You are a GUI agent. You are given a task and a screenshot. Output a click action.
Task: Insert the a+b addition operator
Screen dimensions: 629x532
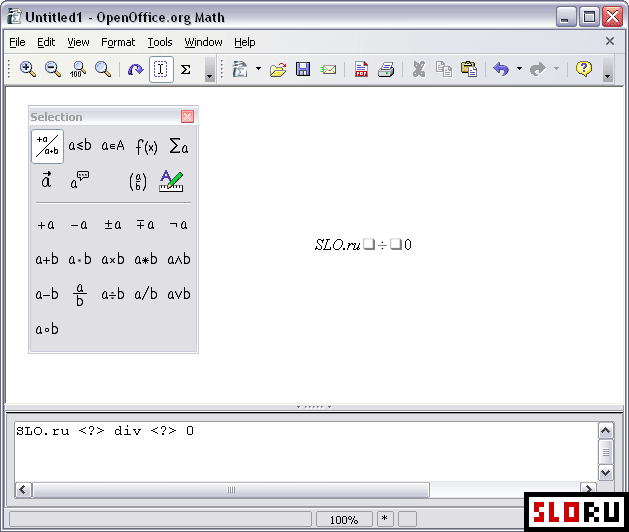pos(47,260)
